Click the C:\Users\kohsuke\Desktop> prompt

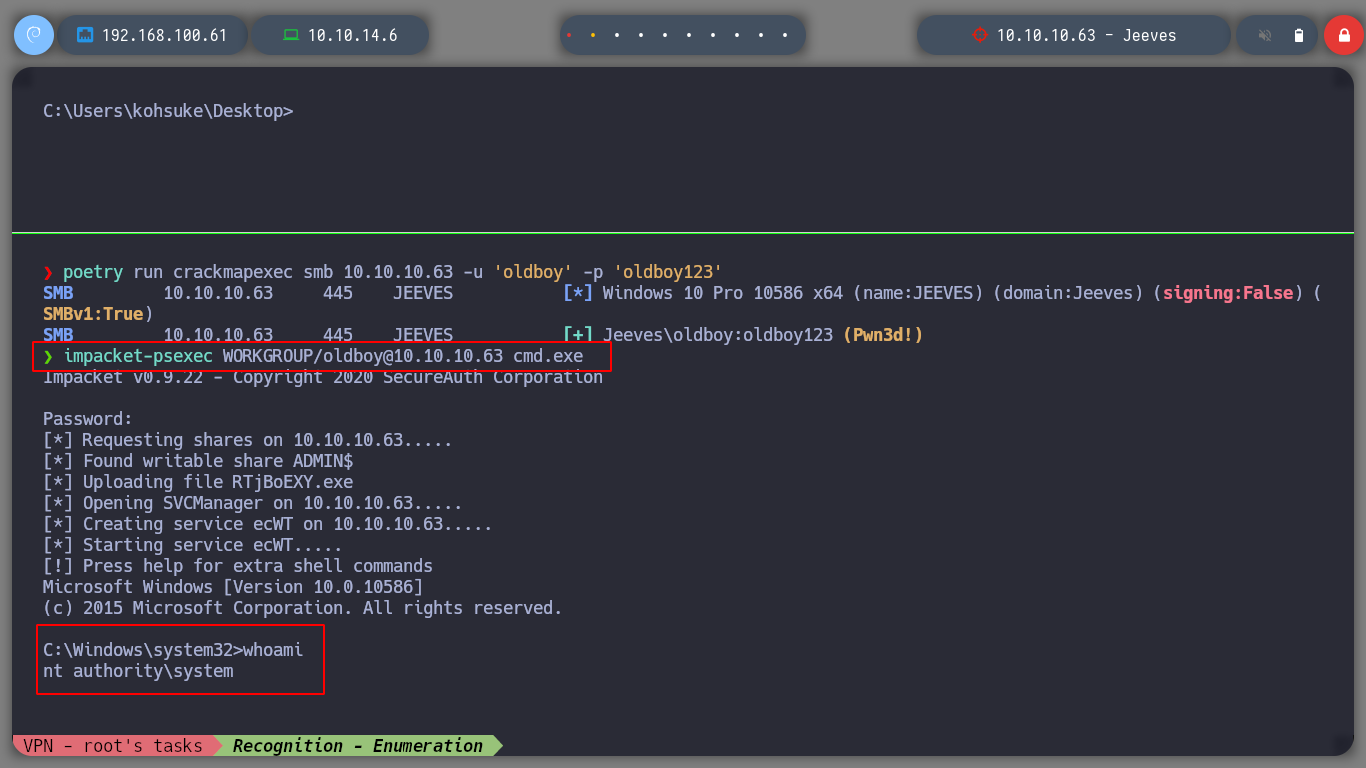[x=168, y=111]
